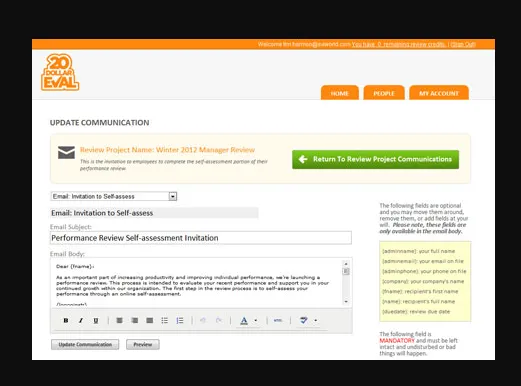This screenshot has width=521, height=386.
Task: Click the Email Subject input field
Action: 201,238
